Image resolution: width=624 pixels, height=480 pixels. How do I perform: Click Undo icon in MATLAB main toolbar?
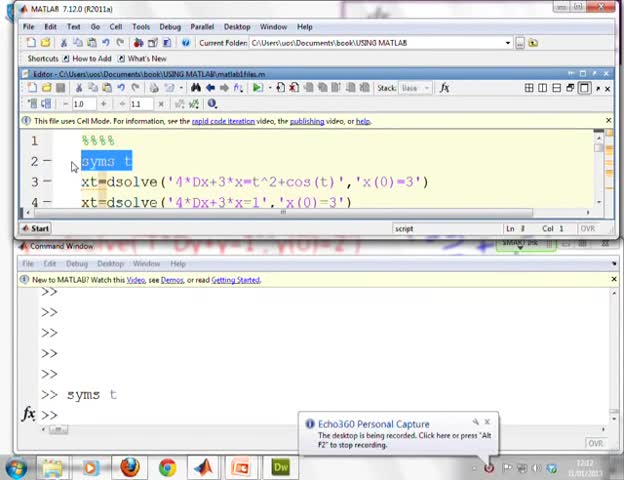106,43
